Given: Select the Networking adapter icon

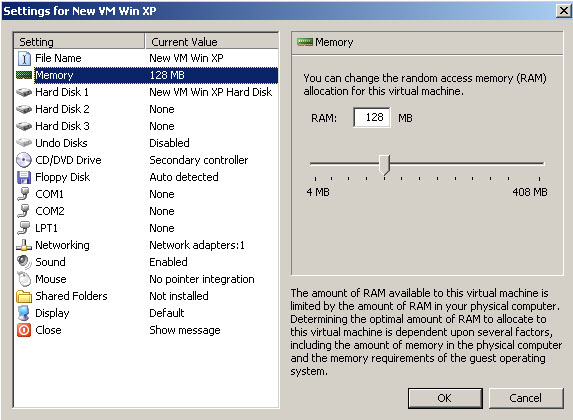Looking at the screenshot, I should coord(24,245).
